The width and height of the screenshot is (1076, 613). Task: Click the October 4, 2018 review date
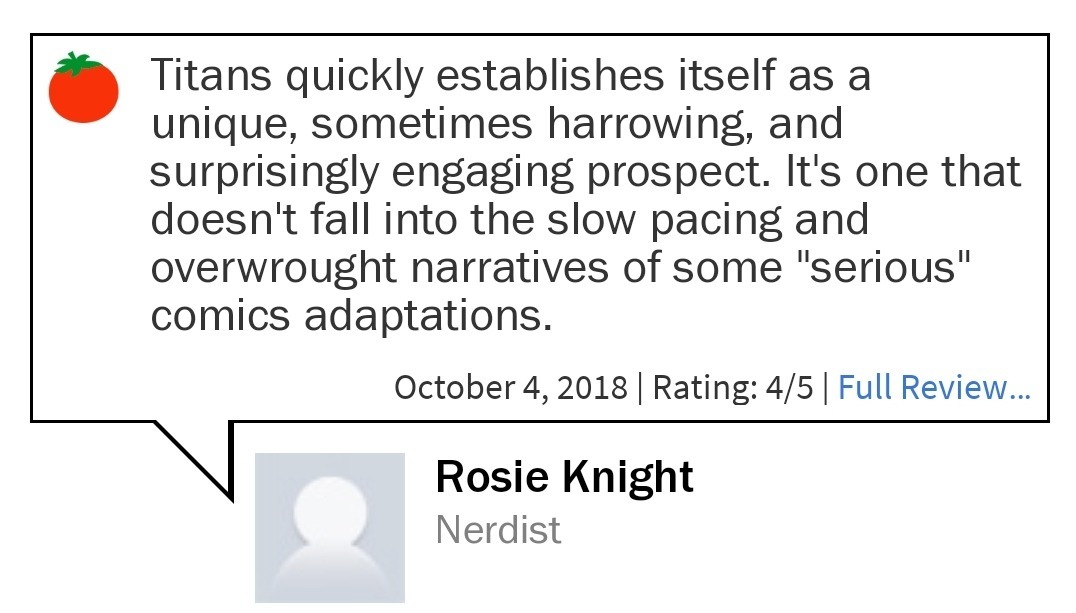click(x=511, y=387)
